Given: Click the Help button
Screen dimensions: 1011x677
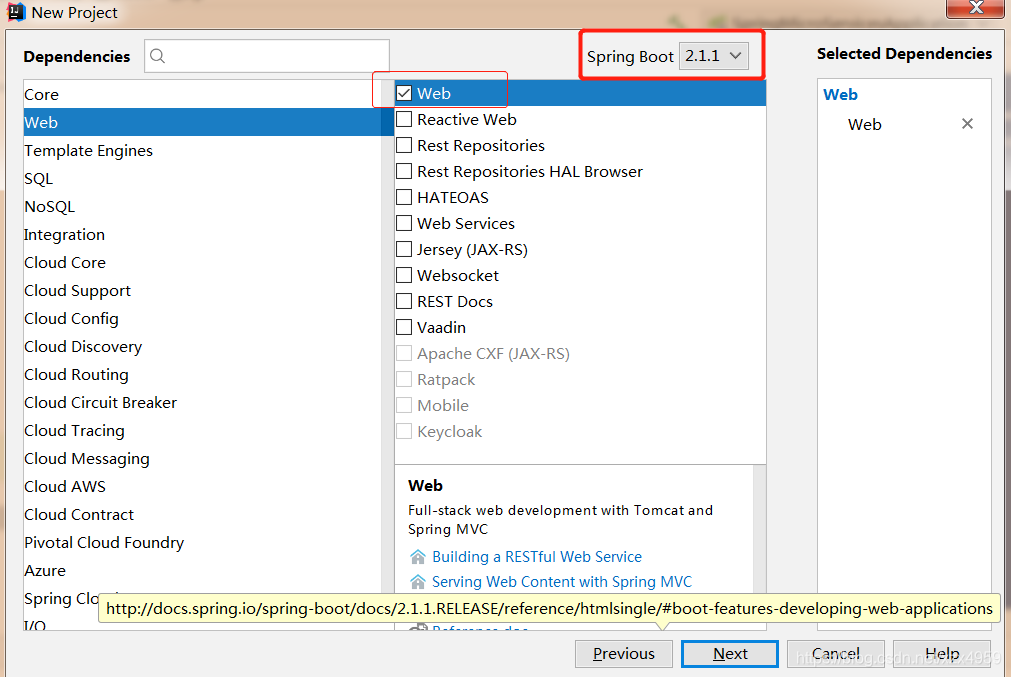Looking at the screenshot, I should (941, 653).
